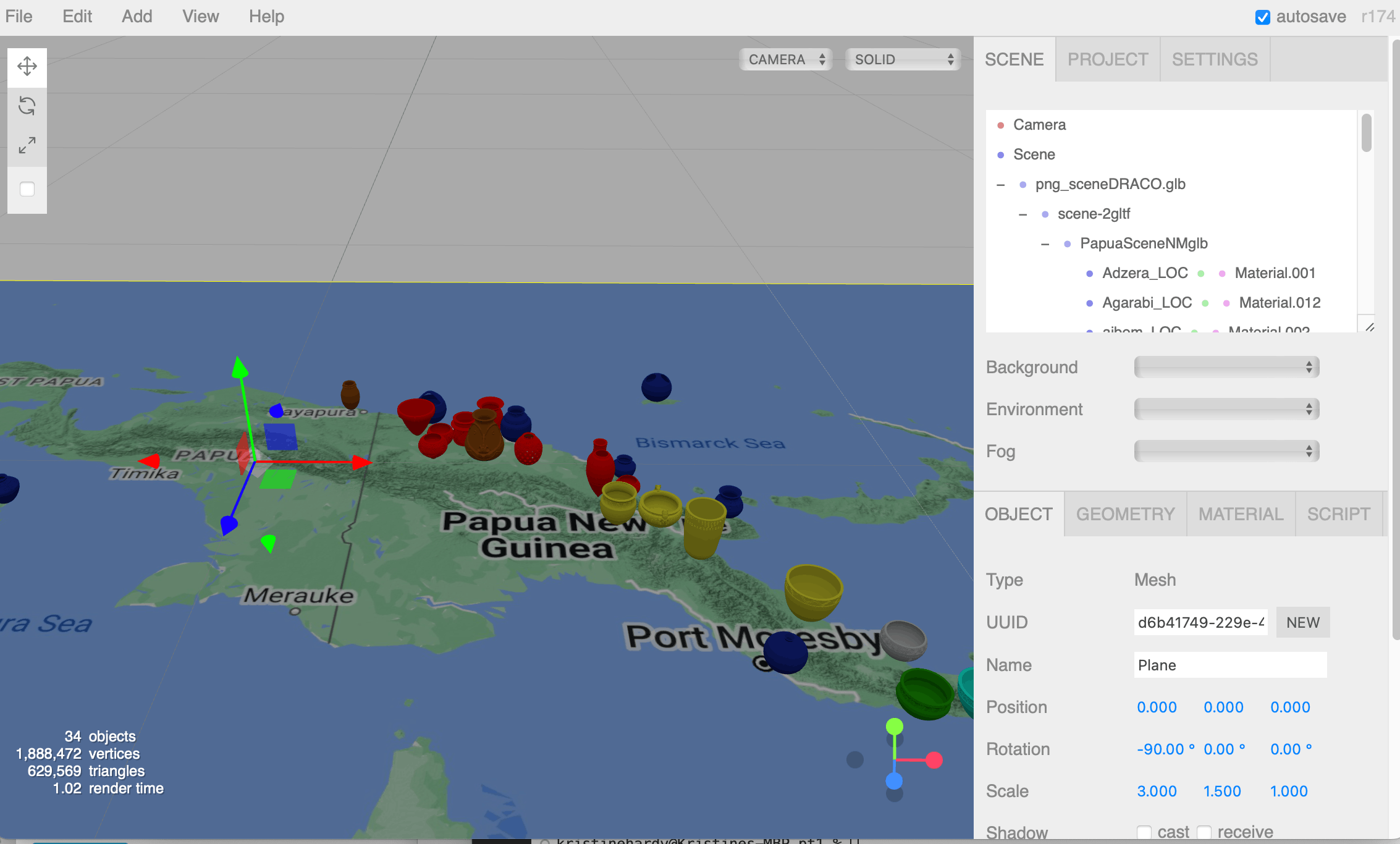1400x844 pixels.
Task: Collapse the png_sceneDRACO.glb tree node
Action: (x=1001, y=185)
